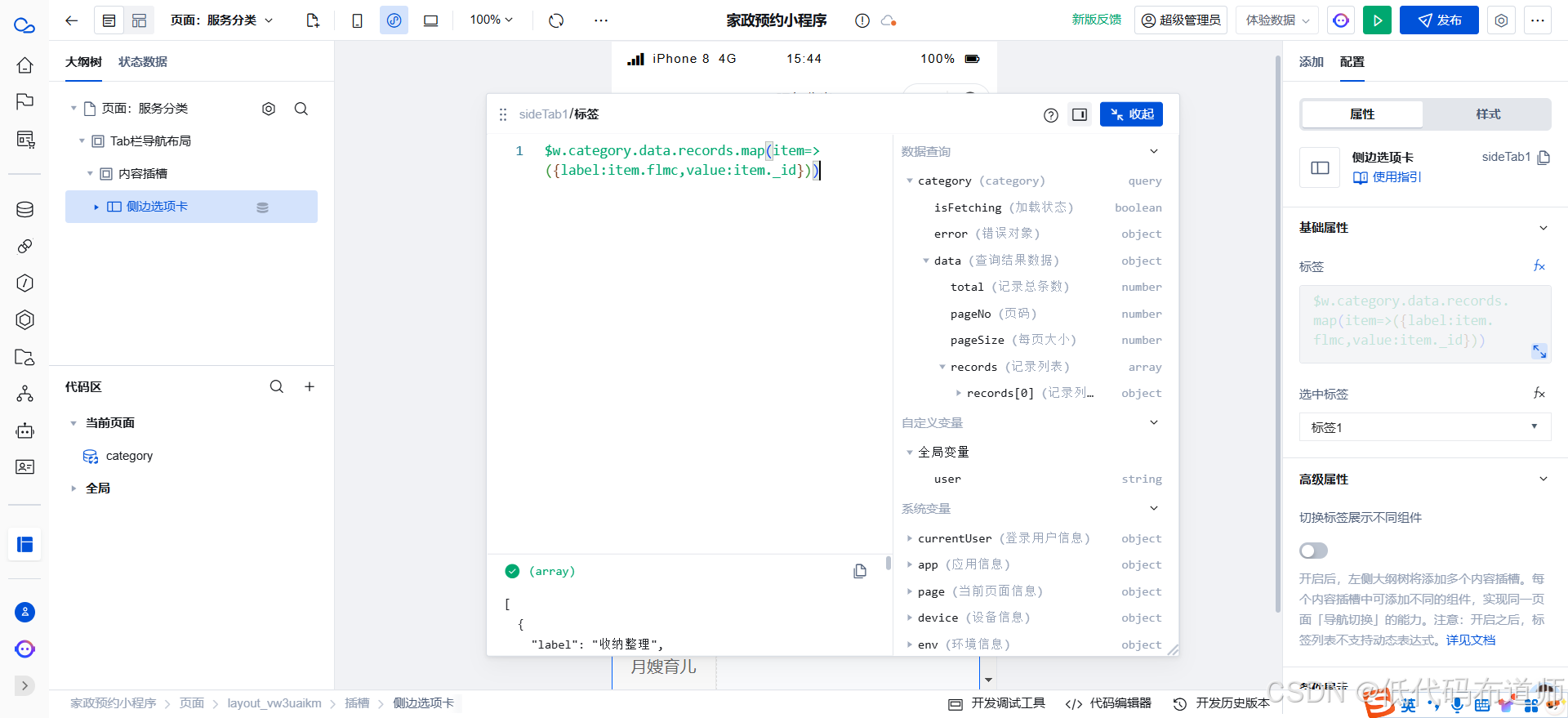
Task: Open the 选中标签 dropdown showing 标签1
Action: pos(1425,427)
